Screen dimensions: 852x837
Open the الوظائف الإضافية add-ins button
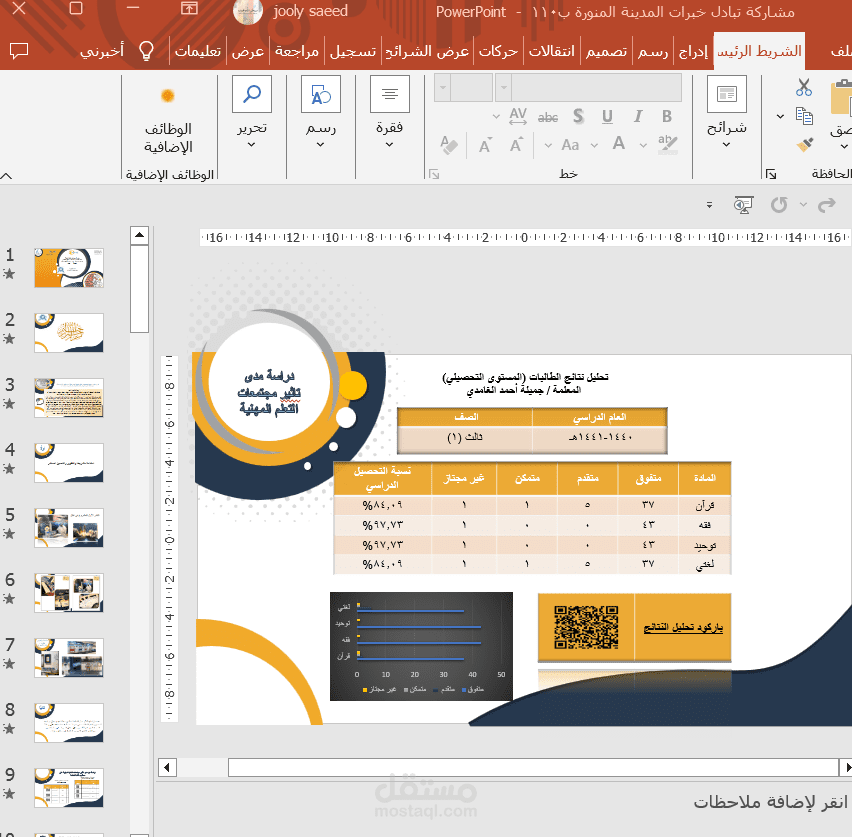point(168,121)
